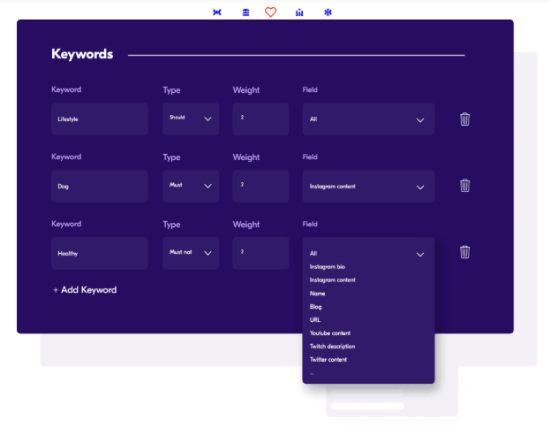The width and height of the screenshot is (550, 428).
Task: Delete the Lifestyle keyword row
Action: click(465, 119)
